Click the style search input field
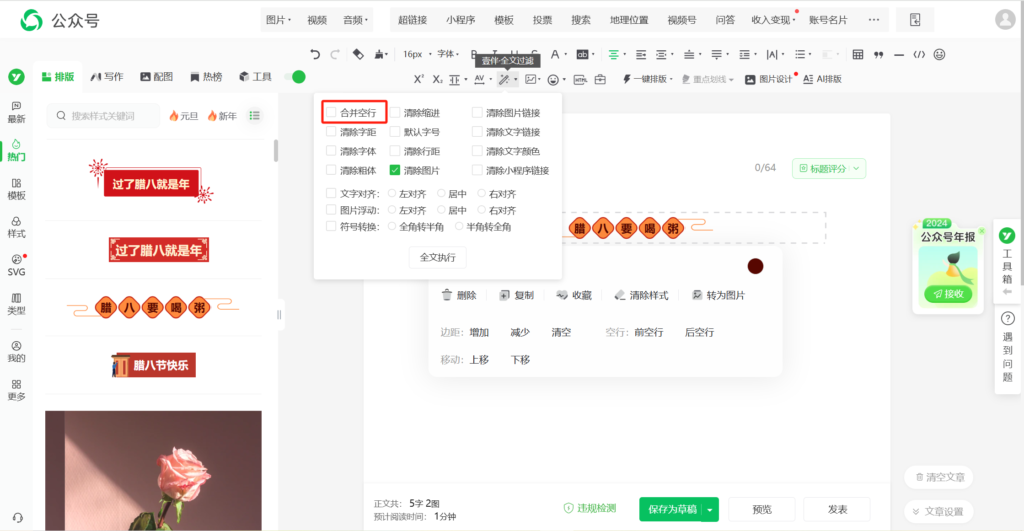Screen dimensions: 1024x531 103,116
